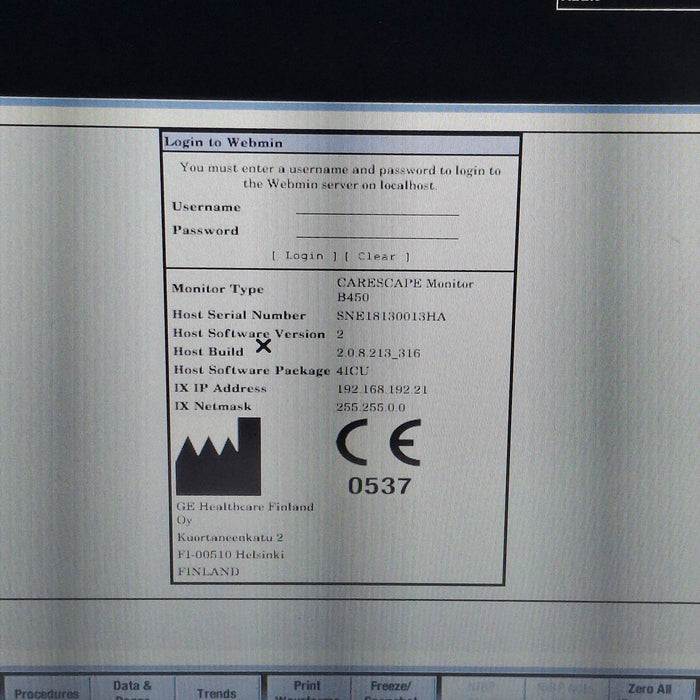The height and width of the screenshot is (700, 700).
Task: Select the software package value 4ICU
Action: point(353,371)
